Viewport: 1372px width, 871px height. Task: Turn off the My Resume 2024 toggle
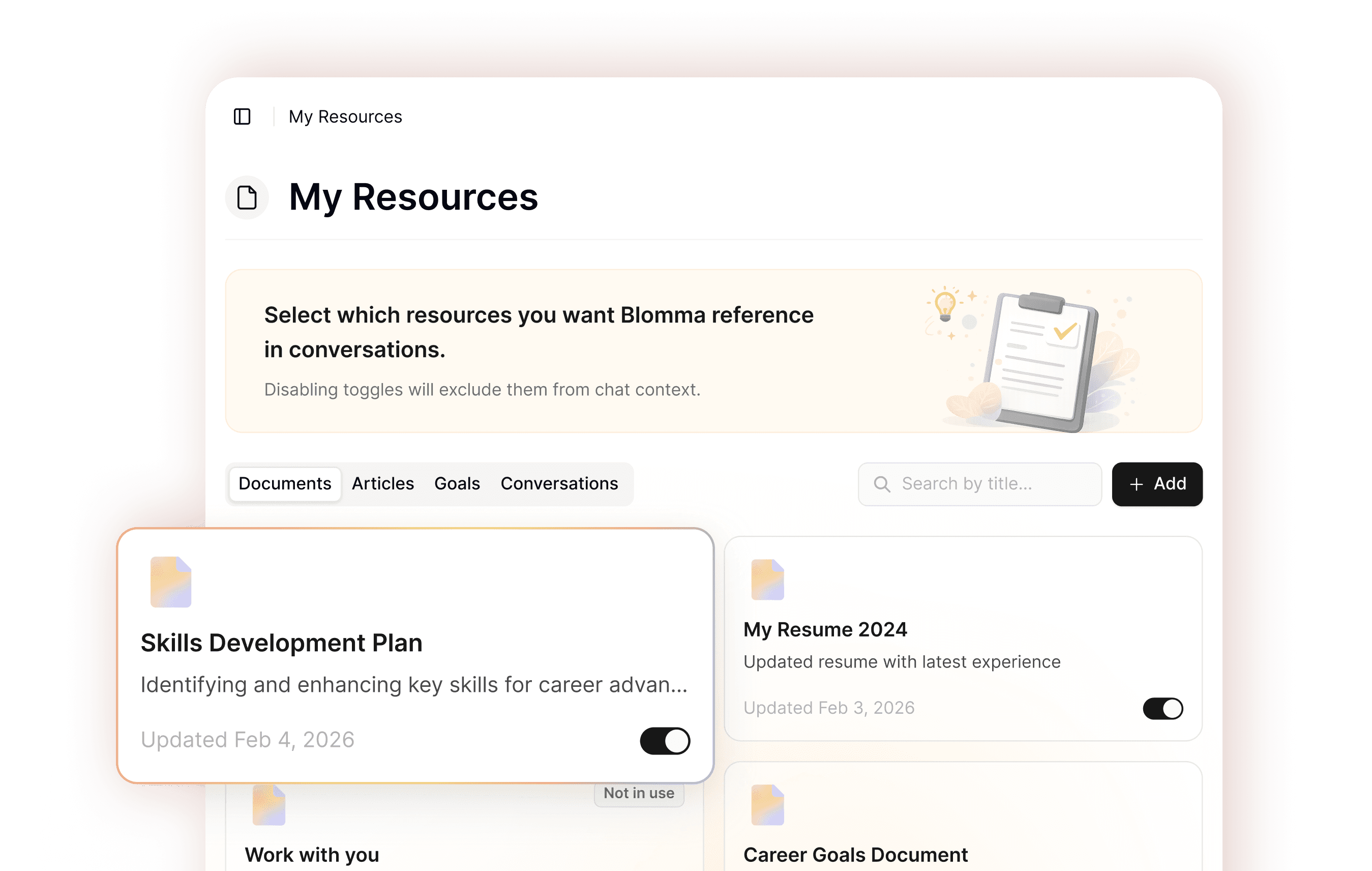click(x=1162, y=709)
